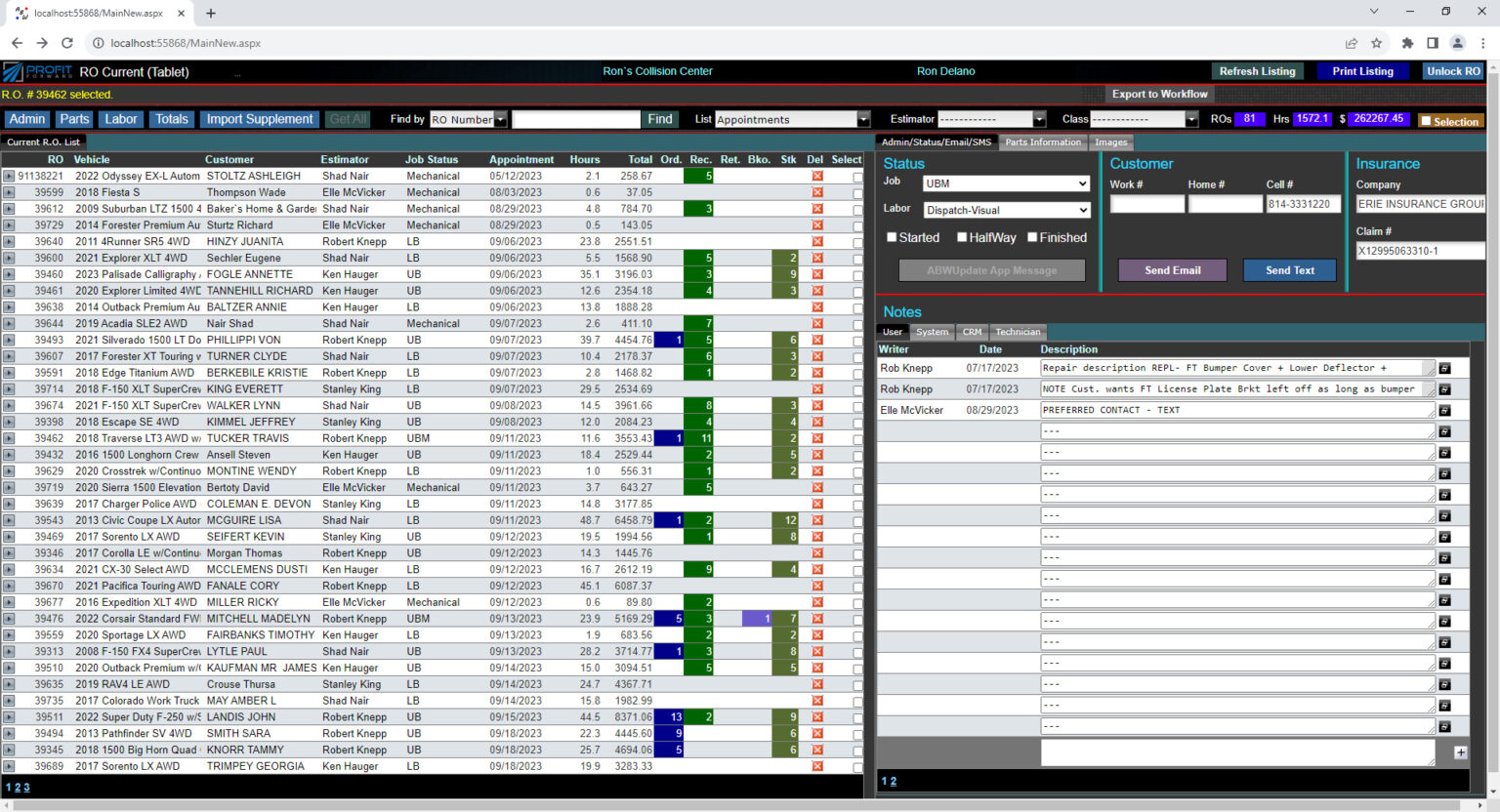The width and height of the screenshot is (1500, 812).
Task: Delete RO 39599 using its red X icon
Action: pos(815,192)
